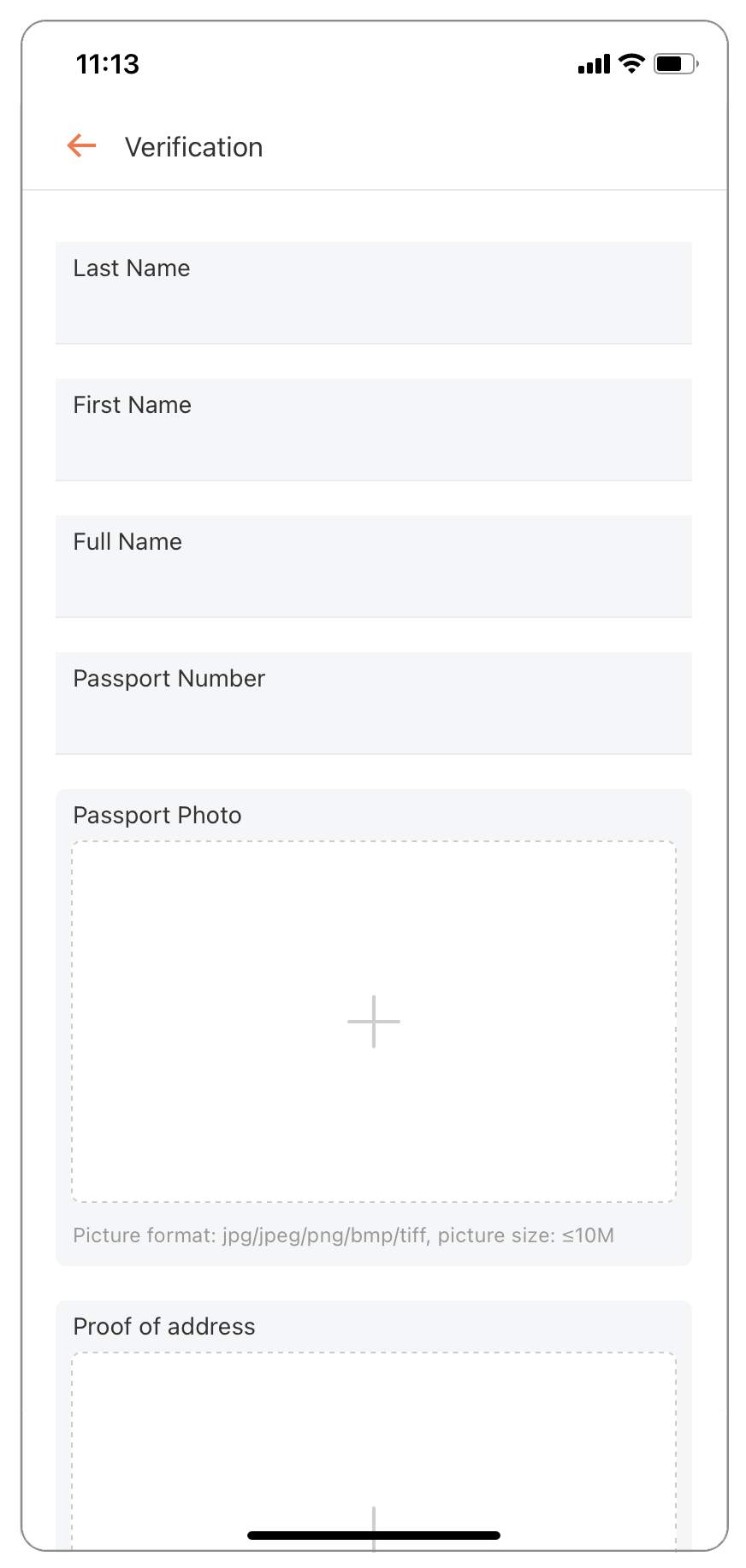Tap the plus icon in Passport Photo
The height and width of the screenshot is (1568, 746).
pyautogui.click(x=374, y=1021)
